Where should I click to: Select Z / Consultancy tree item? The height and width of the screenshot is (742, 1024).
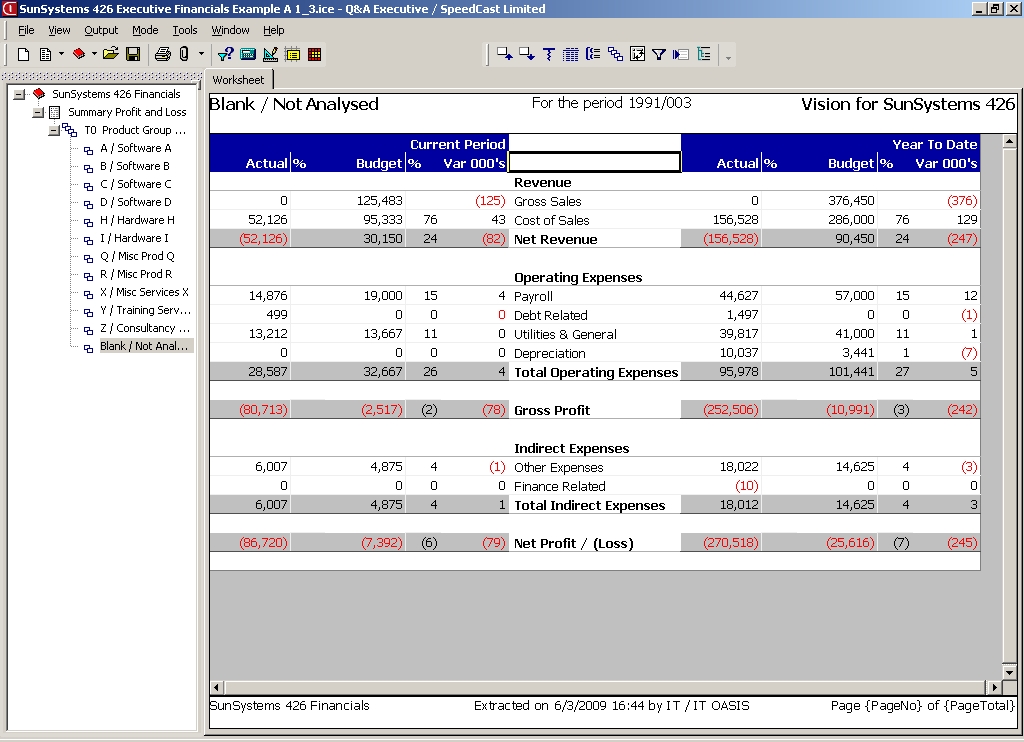[145, 328]
